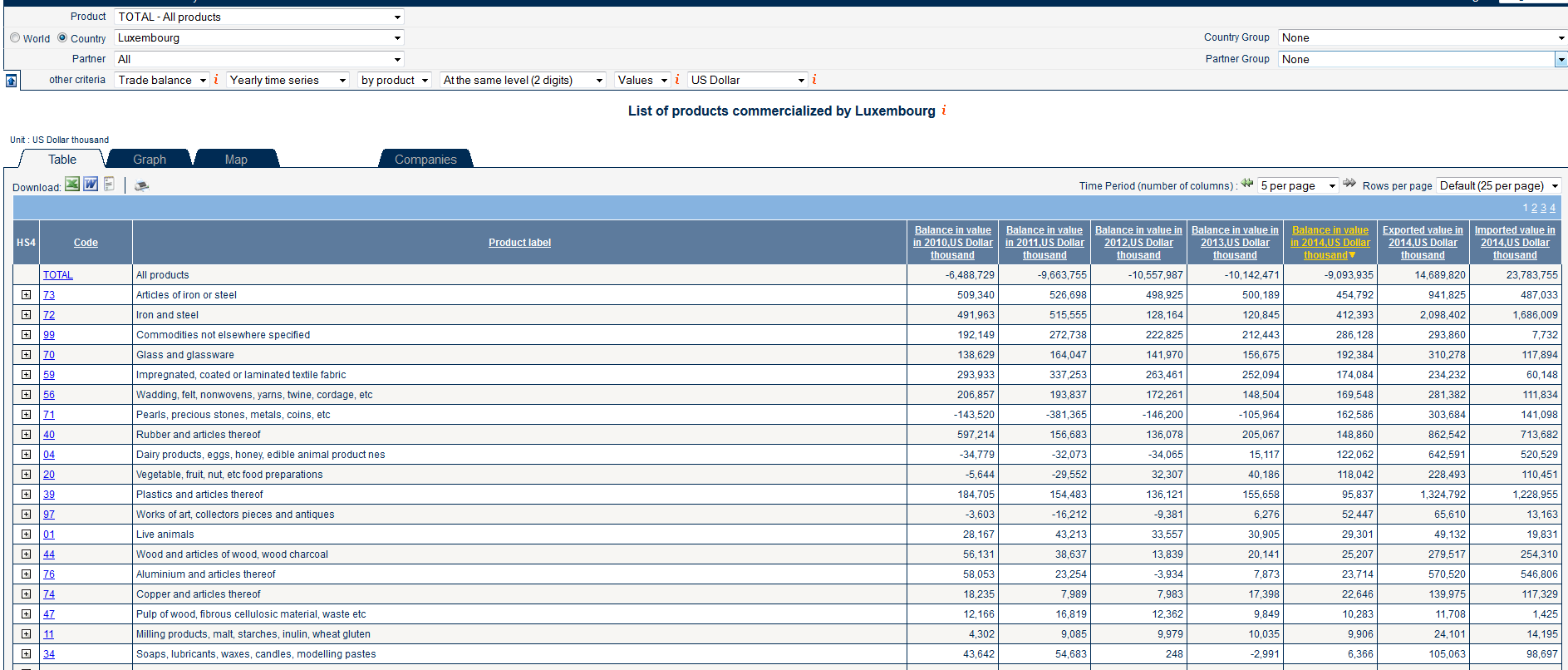This screenshot has width=1568, height=670.
Task: Open the by product dropdown
Action: tap(395, 80)
